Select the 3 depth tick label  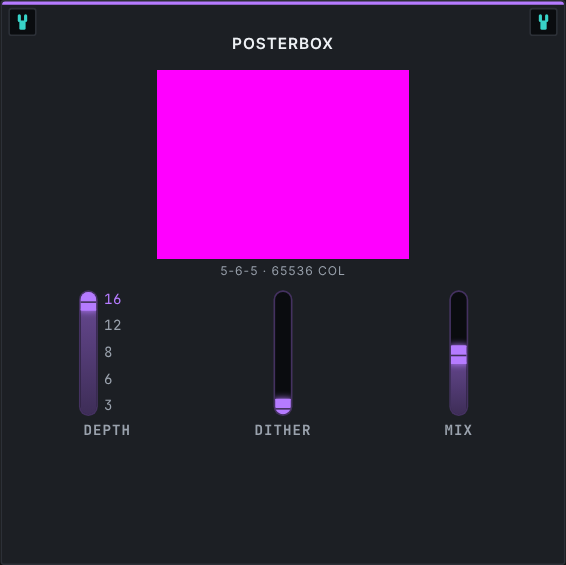pyautogui.click(x=108, y=405)
